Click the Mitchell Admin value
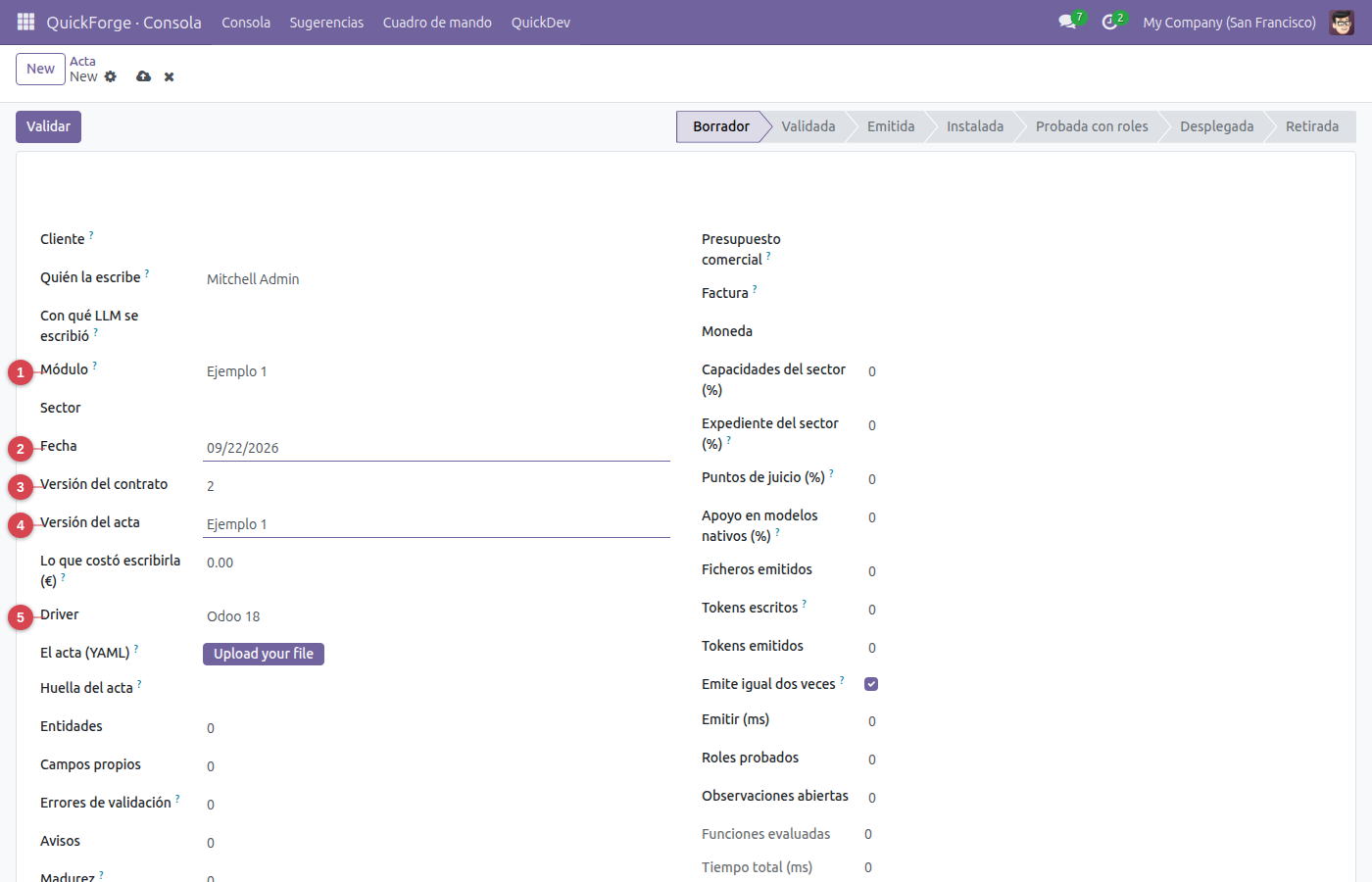This screenshot has height=882, width=1372. click(x=253, y=279)
